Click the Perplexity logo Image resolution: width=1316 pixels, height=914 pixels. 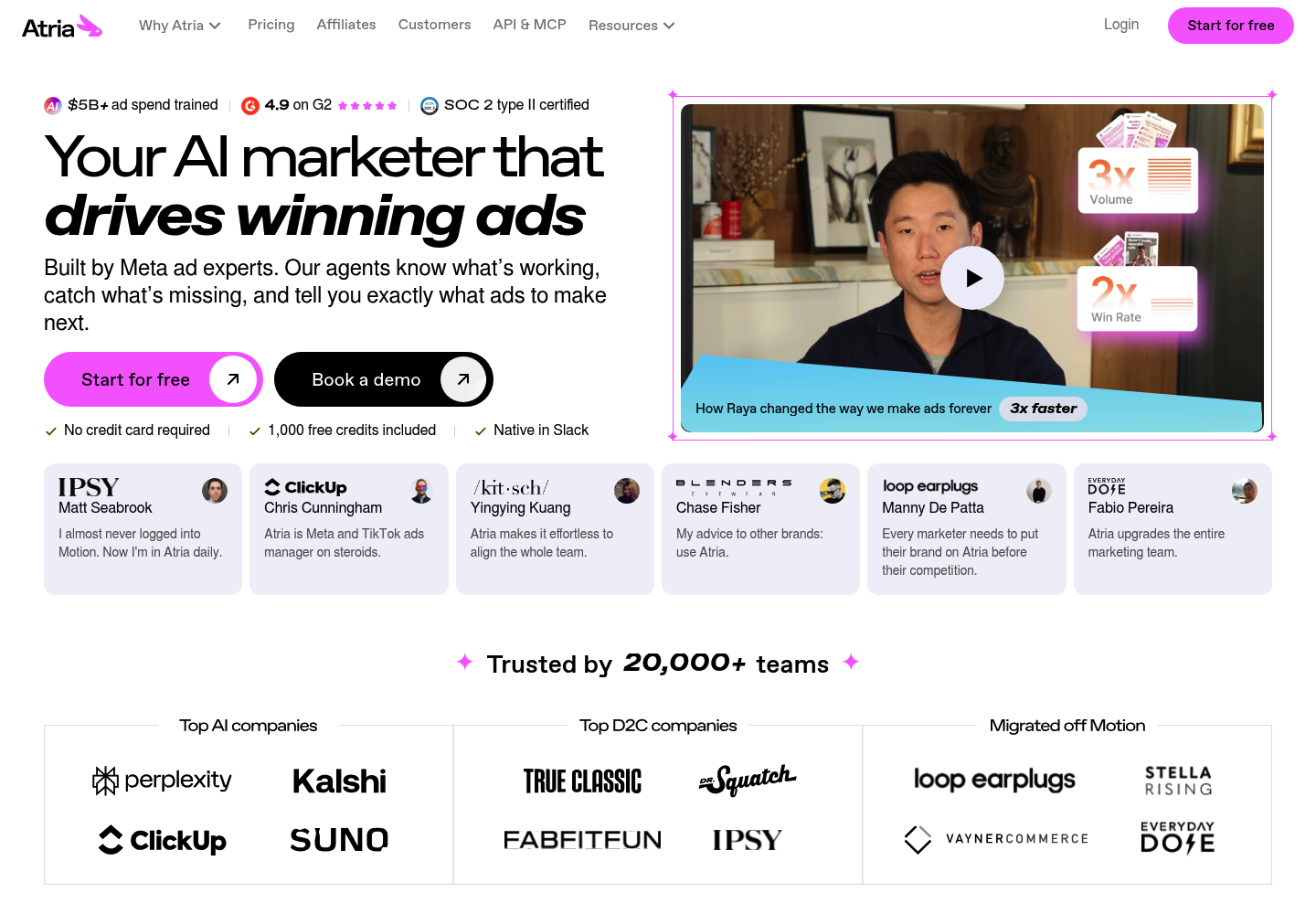[x=162, y=780]
